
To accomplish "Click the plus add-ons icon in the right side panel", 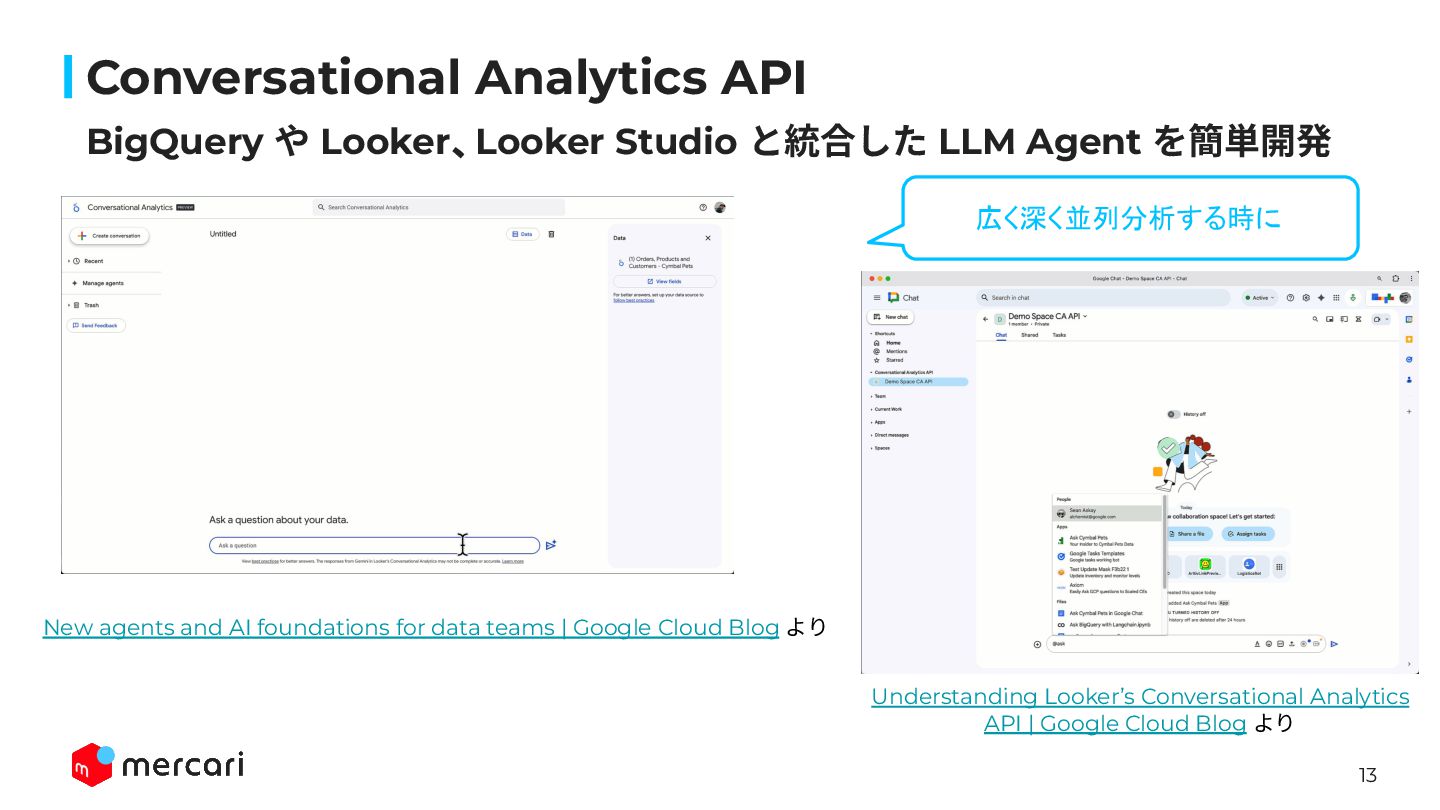I will (1409, 411).
